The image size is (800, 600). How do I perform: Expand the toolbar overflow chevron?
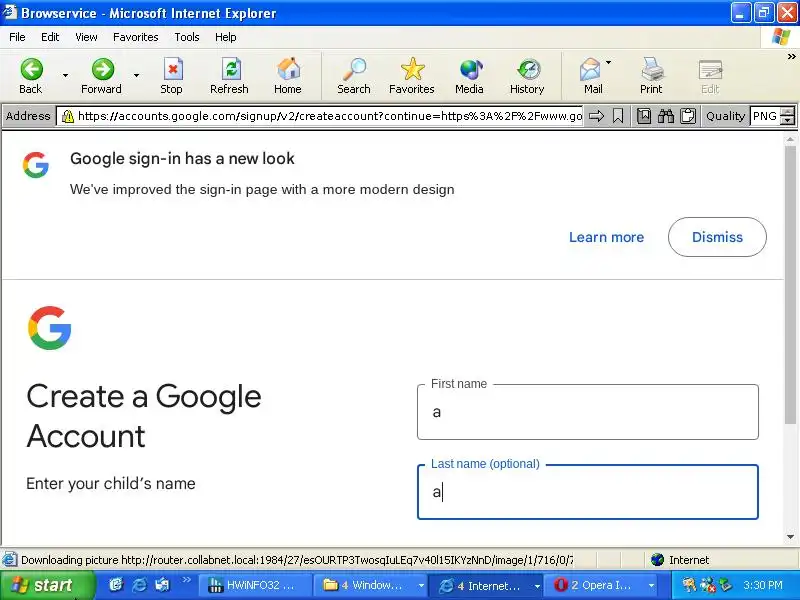(x=791, y=57)
